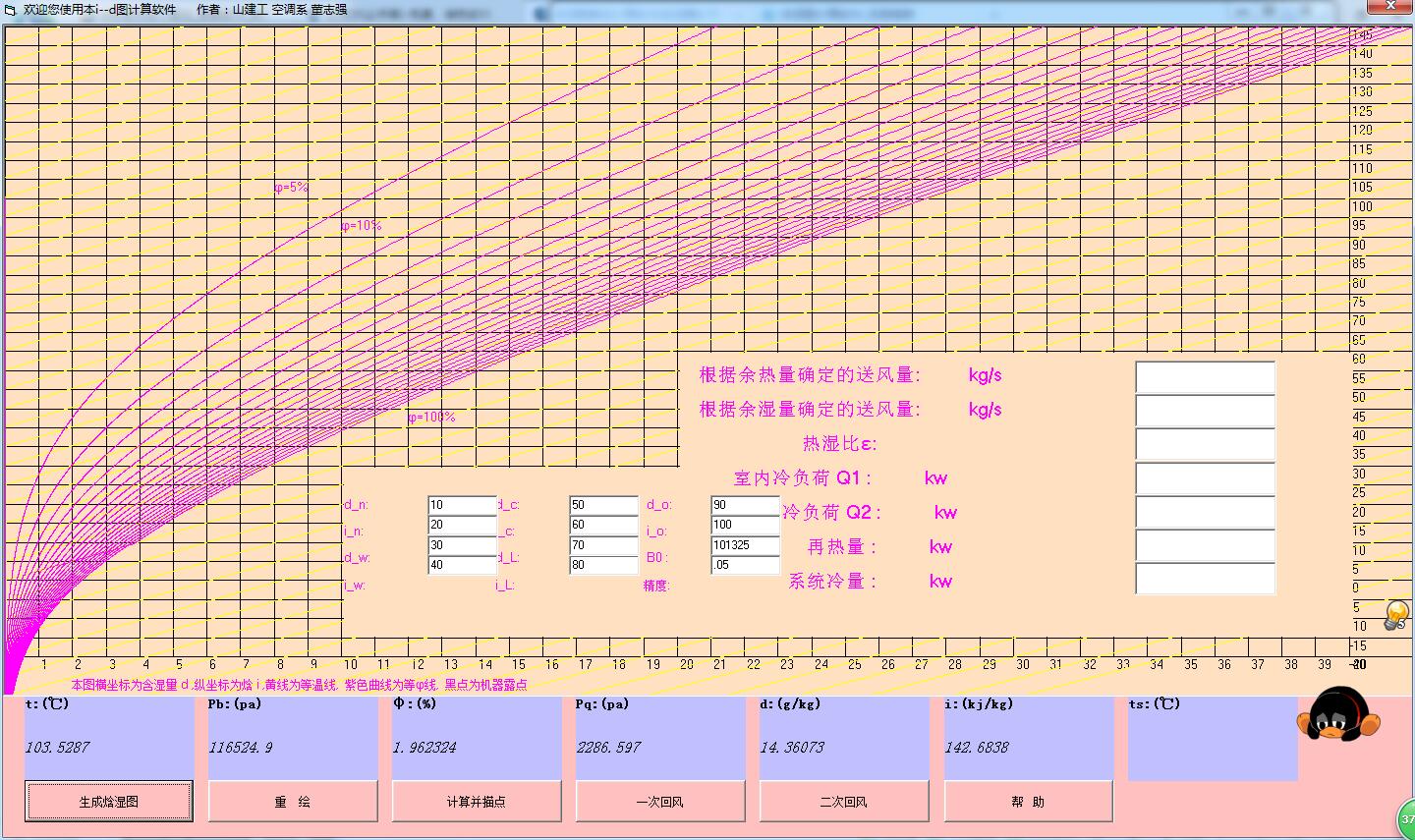Click the yellow lightbulb icon
This screenshot has width=1415, height=840.
pos(1395,615)
